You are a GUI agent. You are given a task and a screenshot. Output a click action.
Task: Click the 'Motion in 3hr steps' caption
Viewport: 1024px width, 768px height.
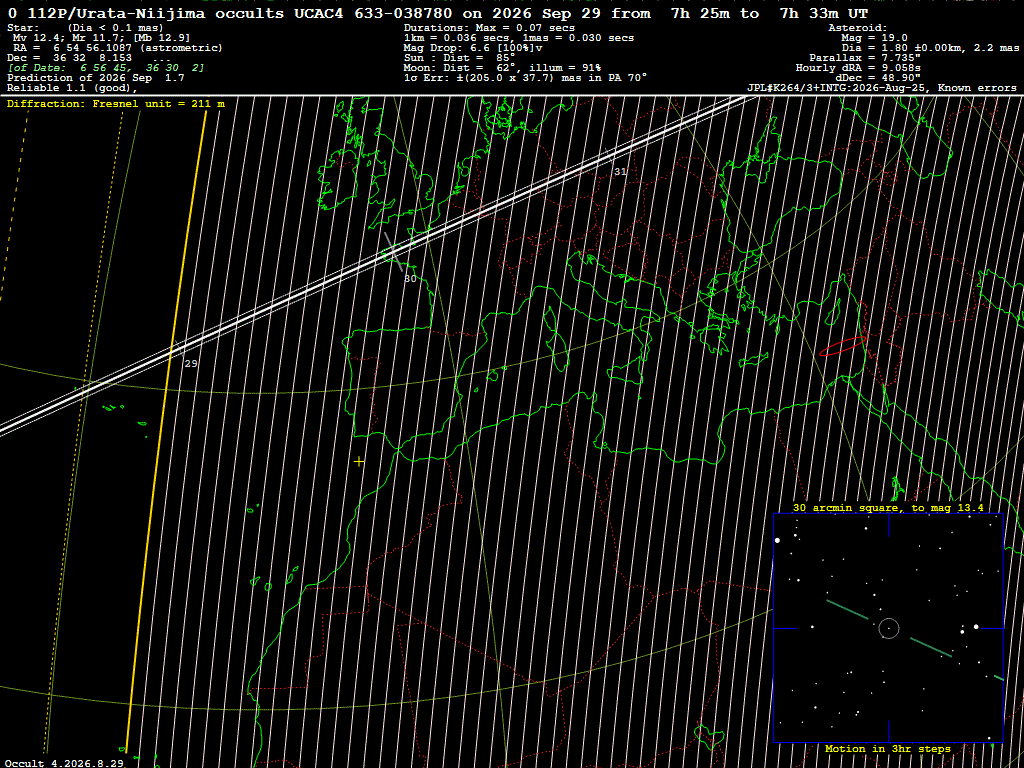click(x=888, y=748)
